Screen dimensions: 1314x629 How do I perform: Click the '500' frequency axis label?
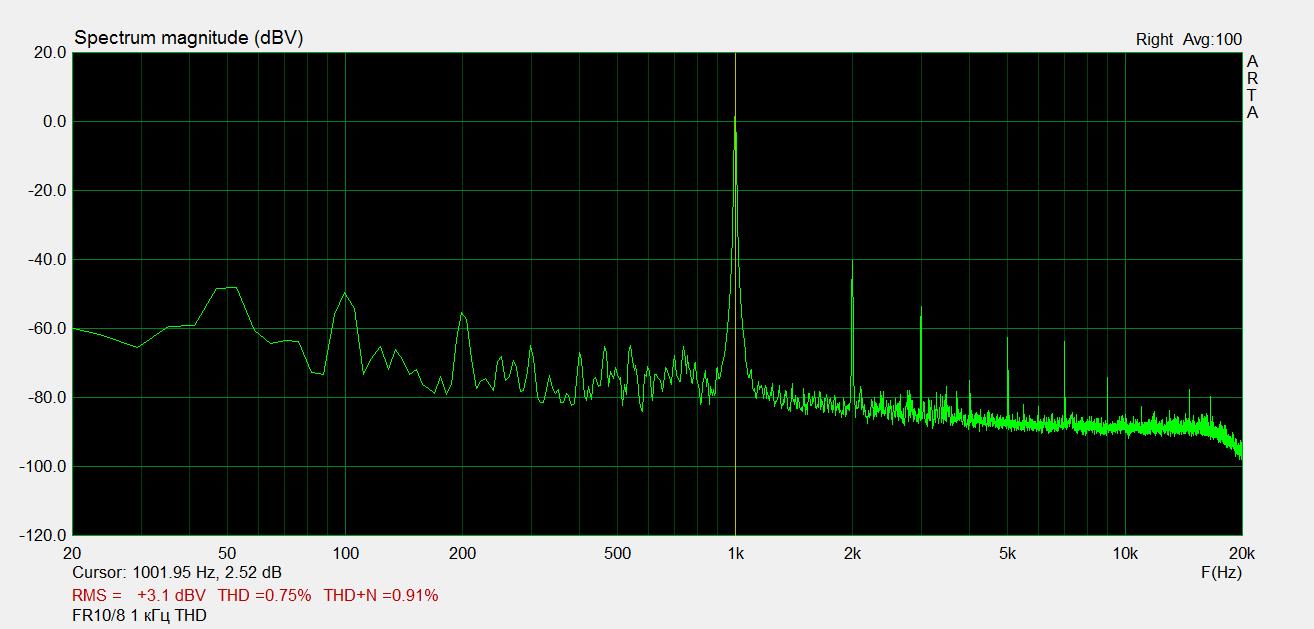[x=617, y=553]
